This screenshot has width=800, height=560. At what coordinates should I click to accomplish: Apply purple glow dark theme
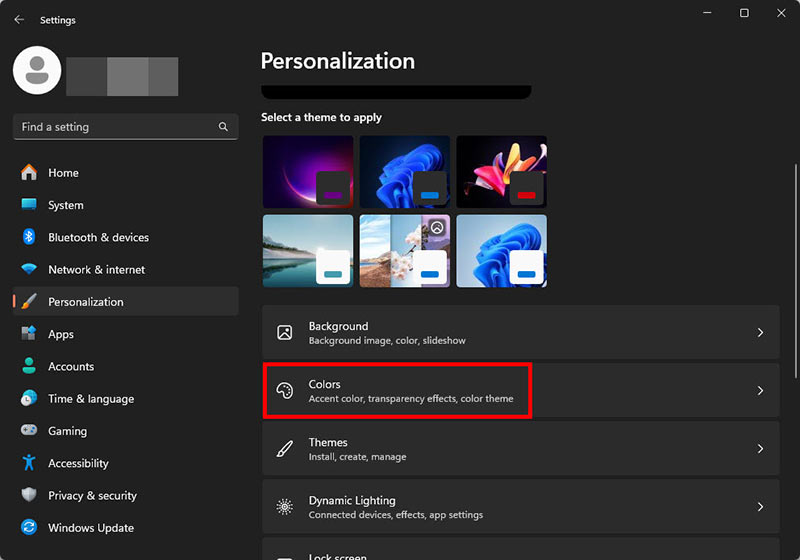tap(308, 171)
